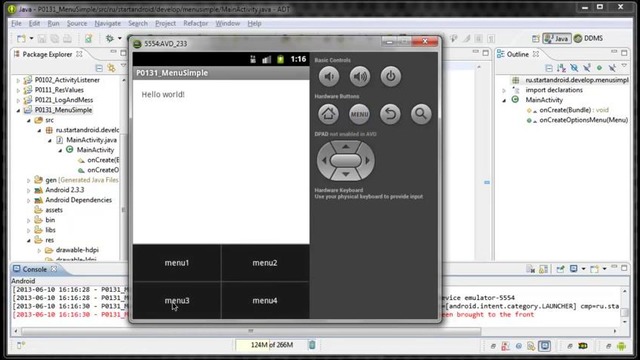Click the DPAD down arrow

tap(346, 175)
